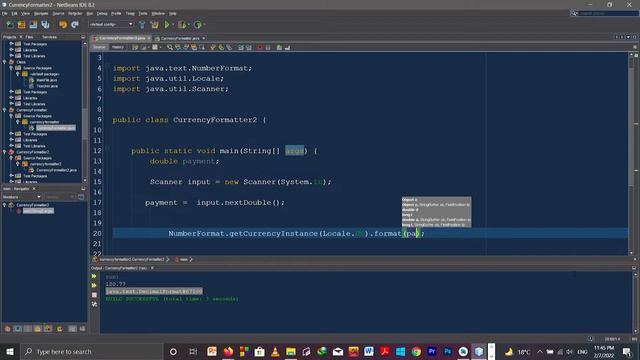Switch to the Source editor view
This screenshot has height=360, width=640.
pos(99,47)
